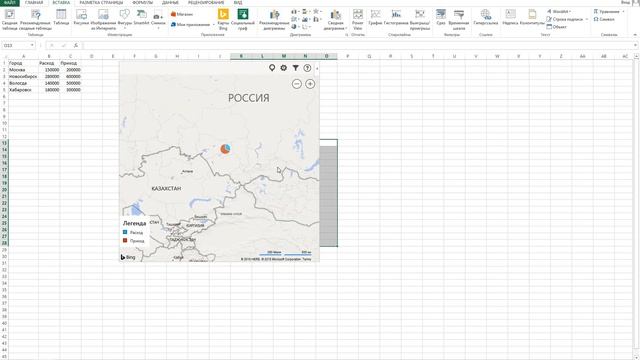The width and height of the screenshot is (640, 360).
Task: Open the Магазин apps store
Action: (182, 14)
